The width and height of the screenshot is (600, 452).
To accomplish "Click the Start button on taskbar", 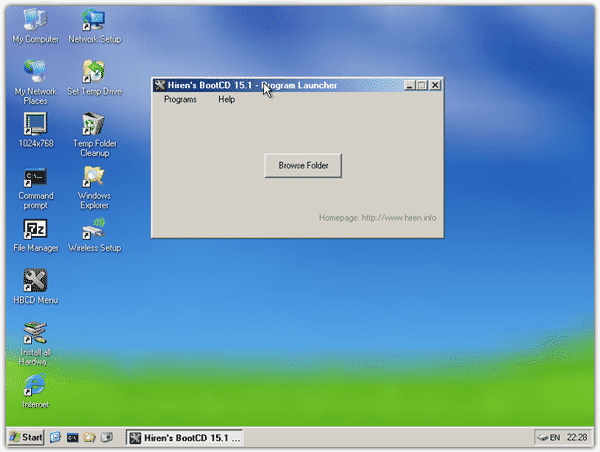I will pos(26,437).
